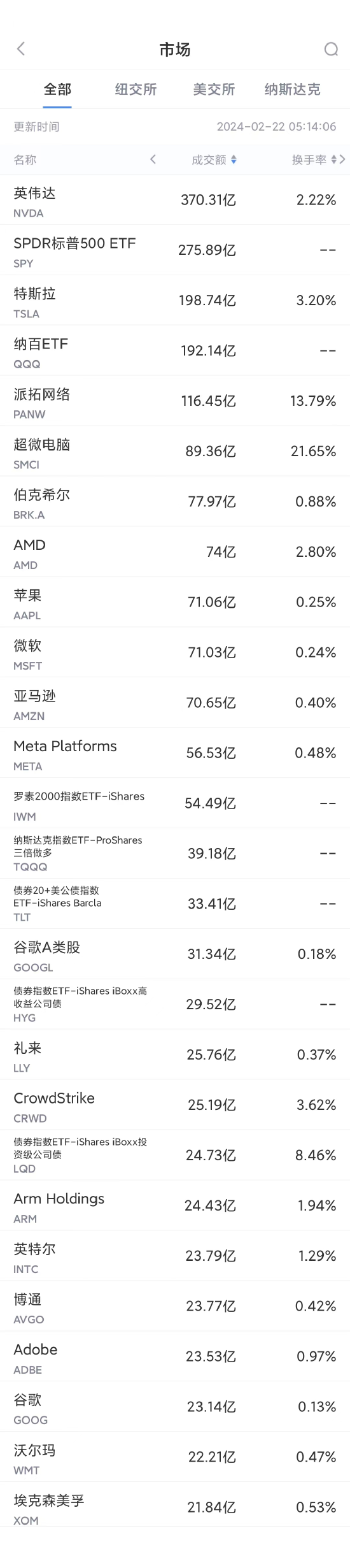
Task: View SPDR标普500 ETF details
Action: pyautogui.click(x=175, y=250)
